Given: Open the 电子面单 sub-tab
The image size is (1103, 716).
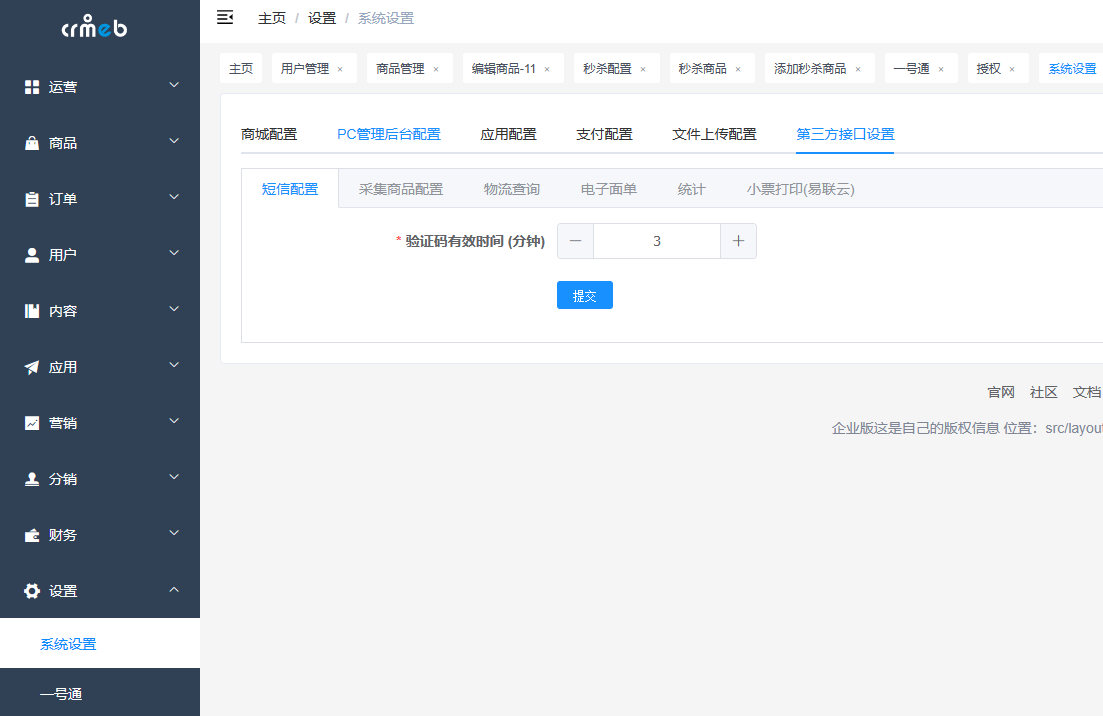Looking at the screenshot, I should pyautogui.click(x=608, y=189).
